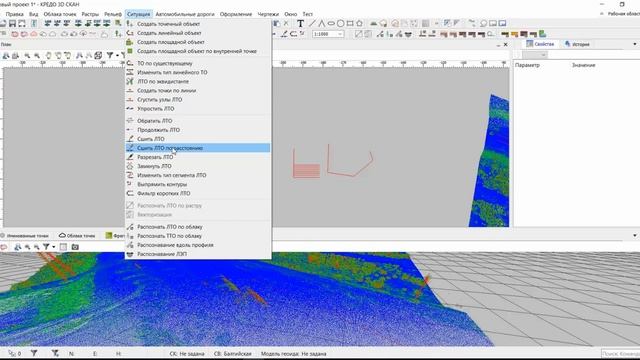Select the pentagon polygon drawing tool

click(359, 24)
